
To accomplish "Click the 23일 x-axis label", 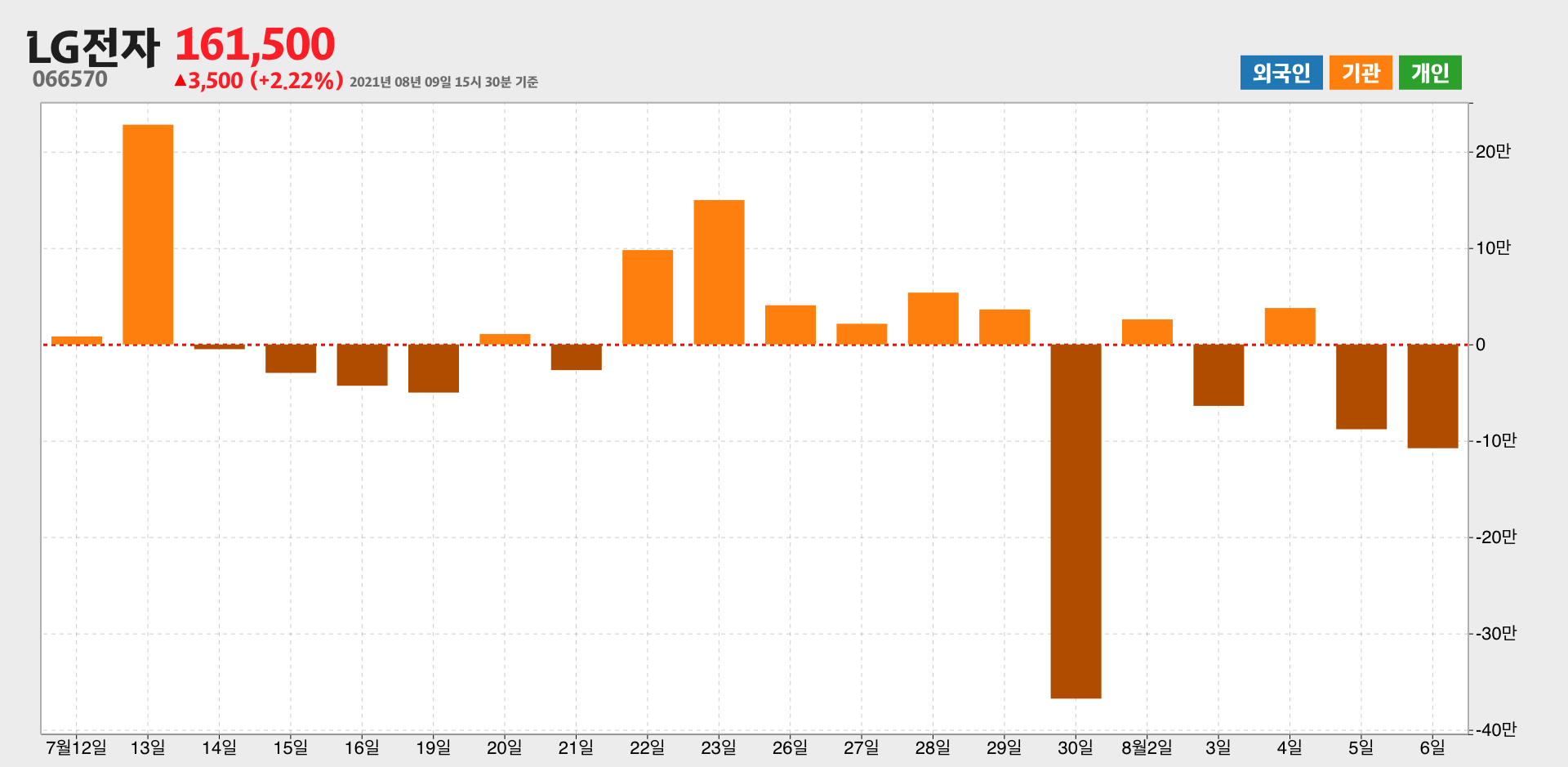I will tap(719, 747).
